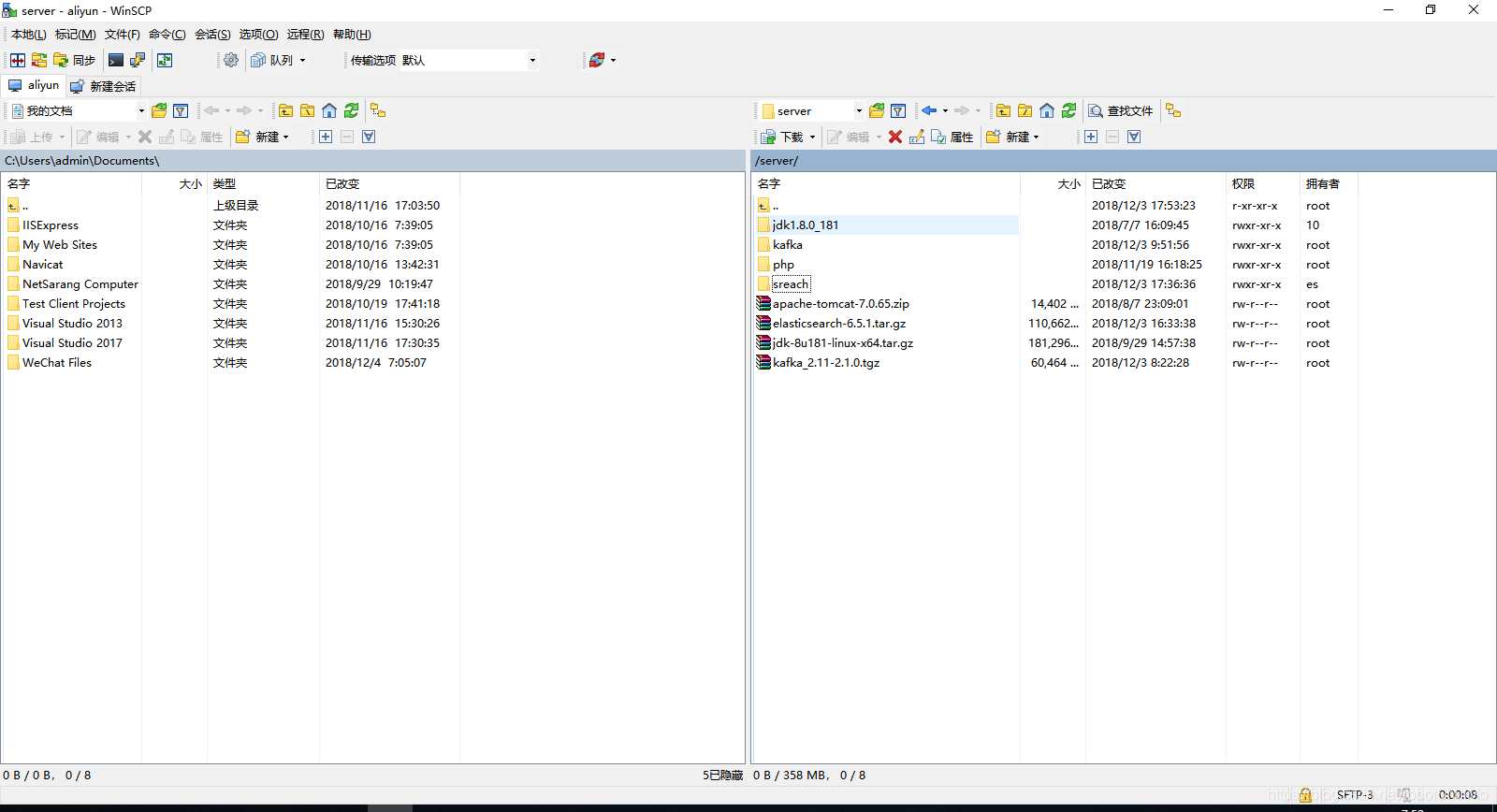Go to local root directory icon
This screenshot has height=812, width=1497.
[307, 110]
